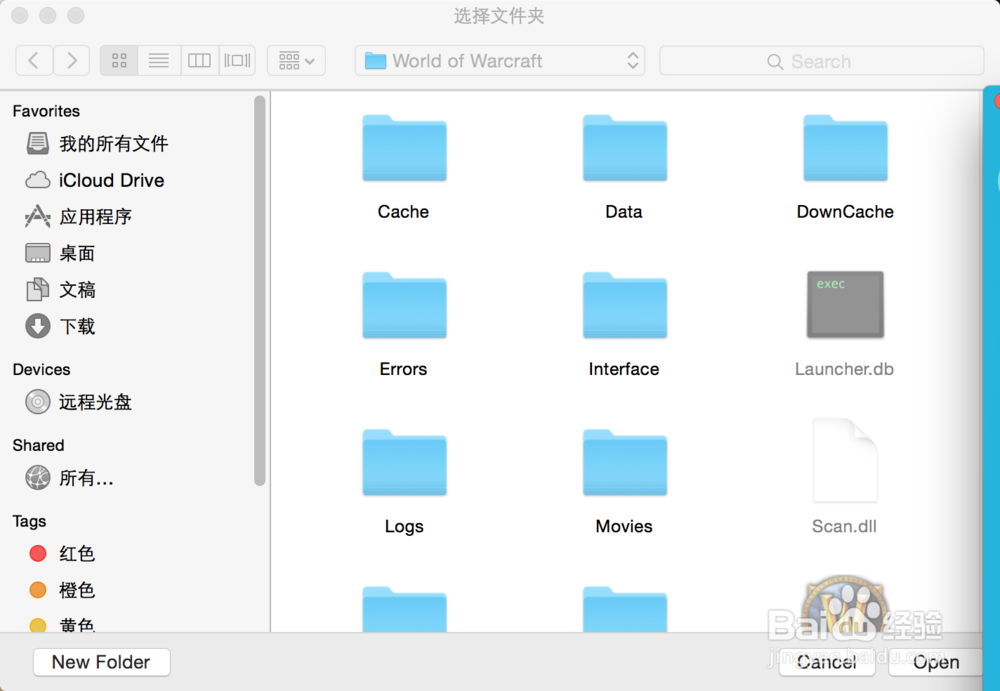Click the Open button
This screenshot has height=691, width=1000.
coord(936,662)
